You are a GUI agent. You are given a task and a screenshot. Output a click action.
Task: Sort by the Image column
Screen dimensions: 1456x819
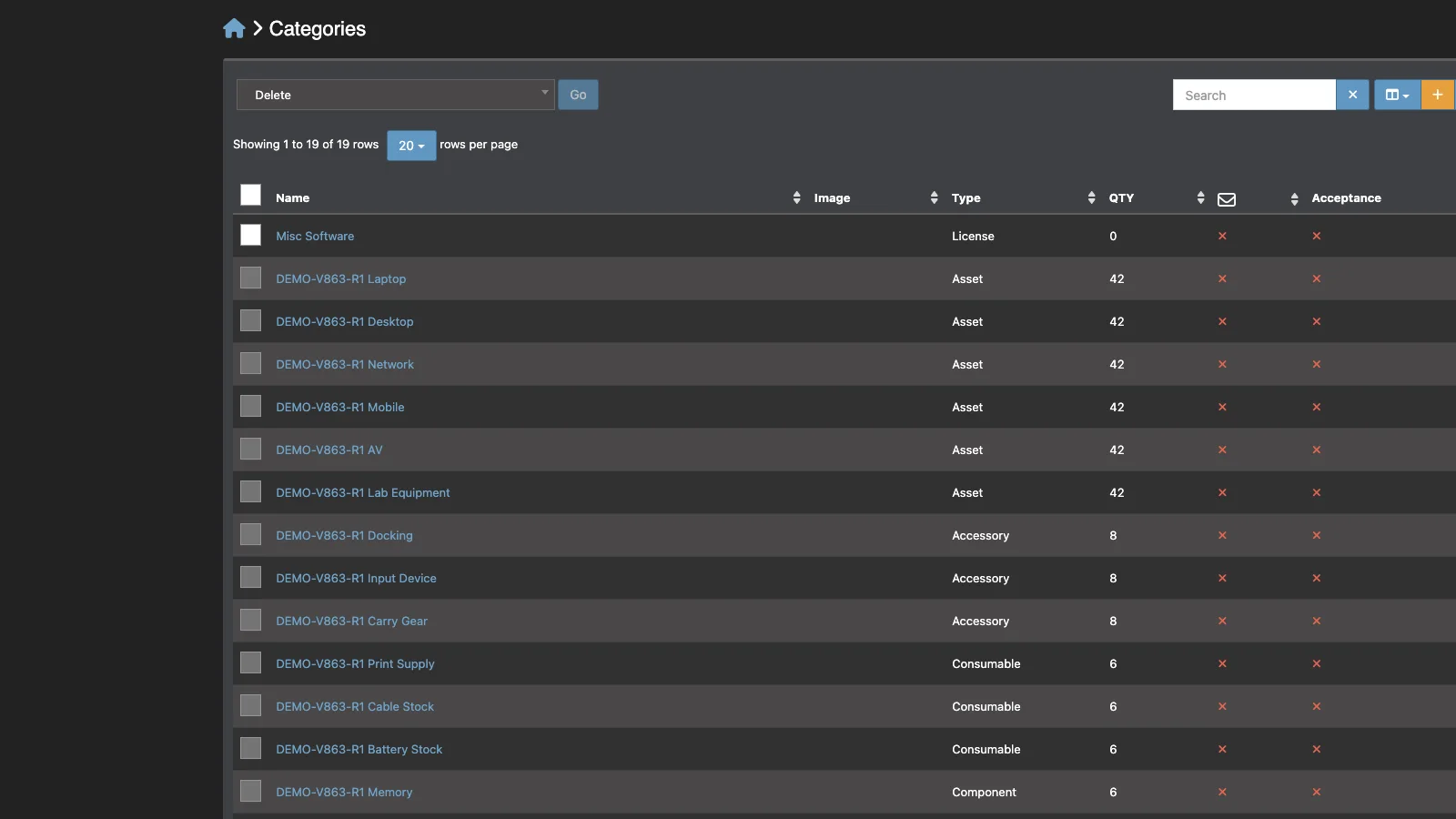[x=832, y=197]
